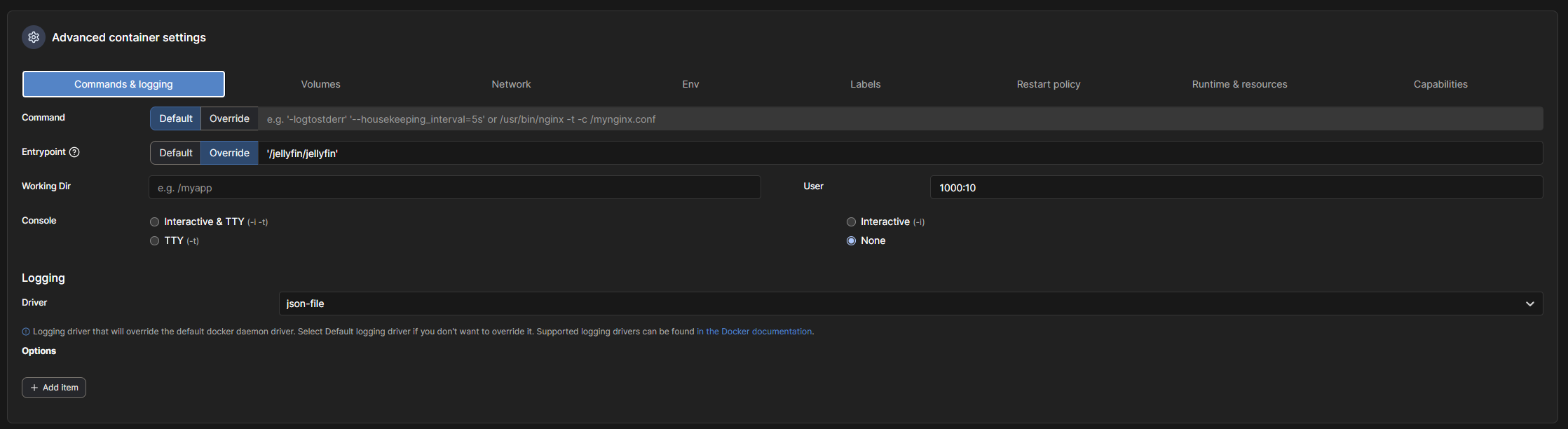
Task: Click the chevron arrow of json-file dropdown
Action: [1529, 304]
